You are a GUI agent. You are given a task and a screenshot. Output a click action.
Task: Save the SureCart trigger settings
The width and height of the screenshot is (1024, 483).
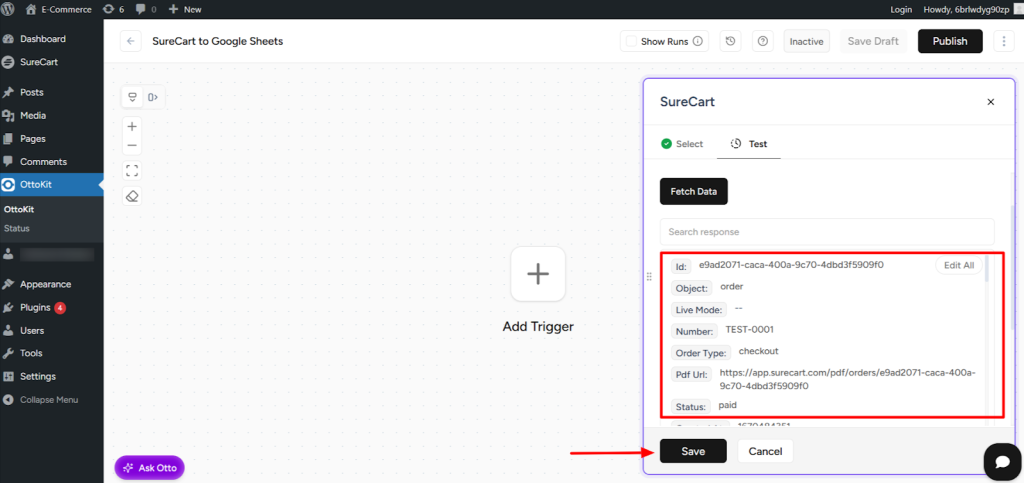tap(693, 451)
